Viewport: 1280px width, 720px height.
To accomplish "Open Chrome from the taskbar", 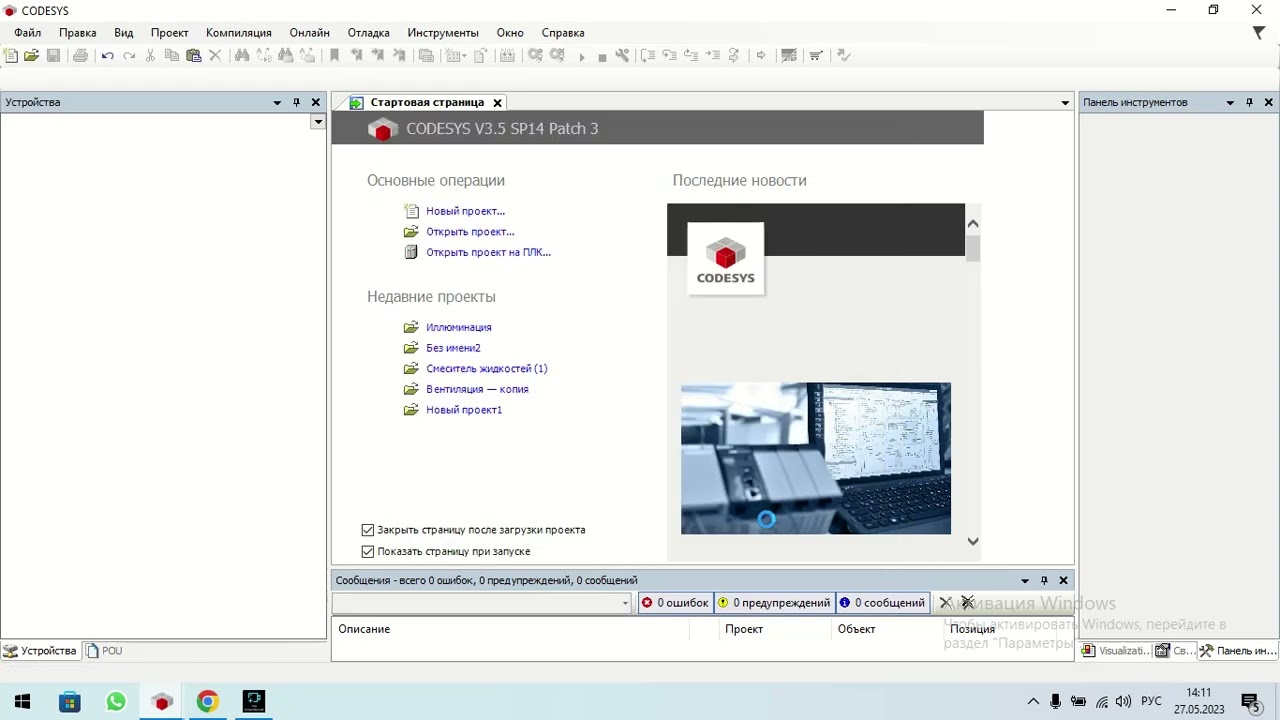I will (208, 701).
